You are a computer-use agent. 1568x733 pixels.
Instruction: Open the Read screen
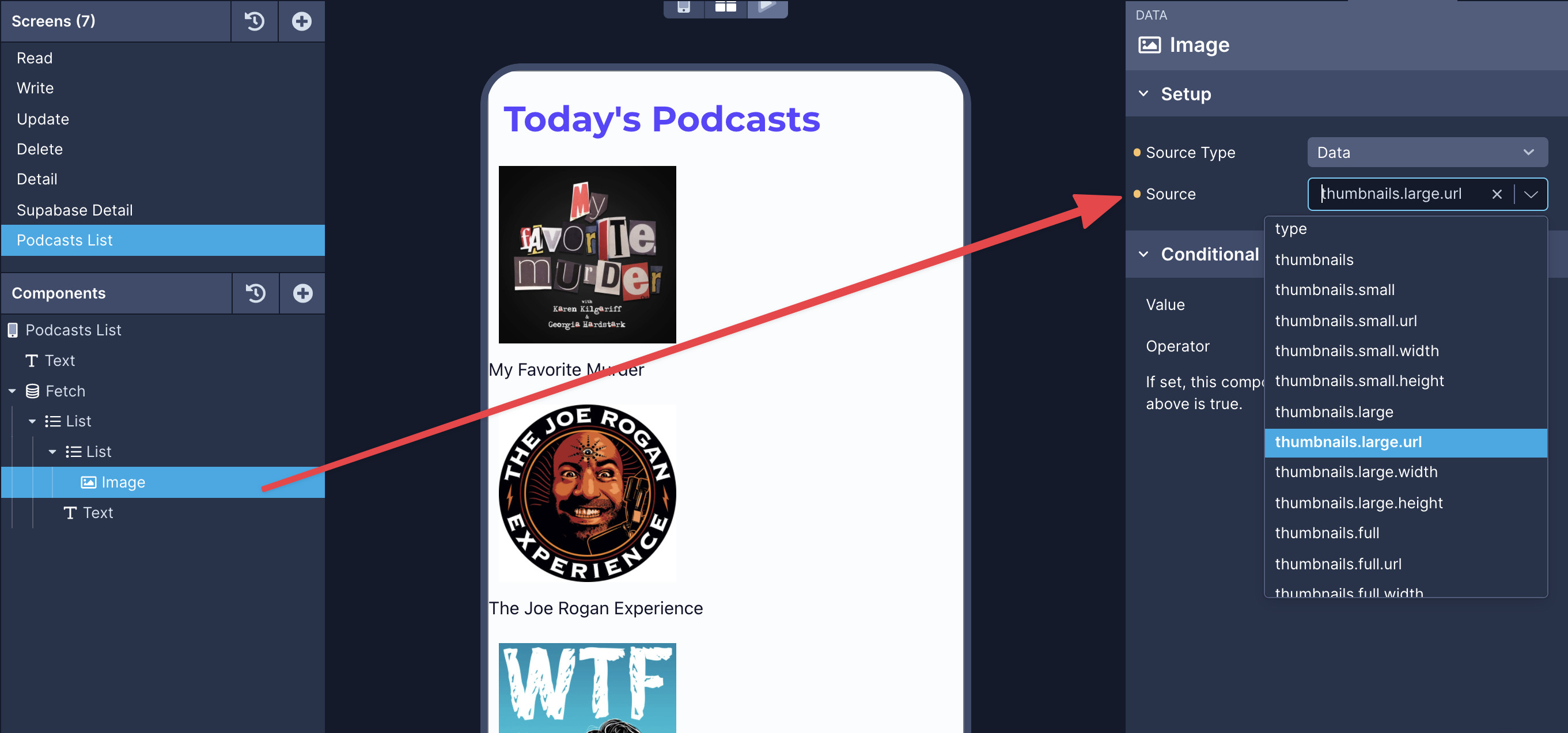[163, 58]
